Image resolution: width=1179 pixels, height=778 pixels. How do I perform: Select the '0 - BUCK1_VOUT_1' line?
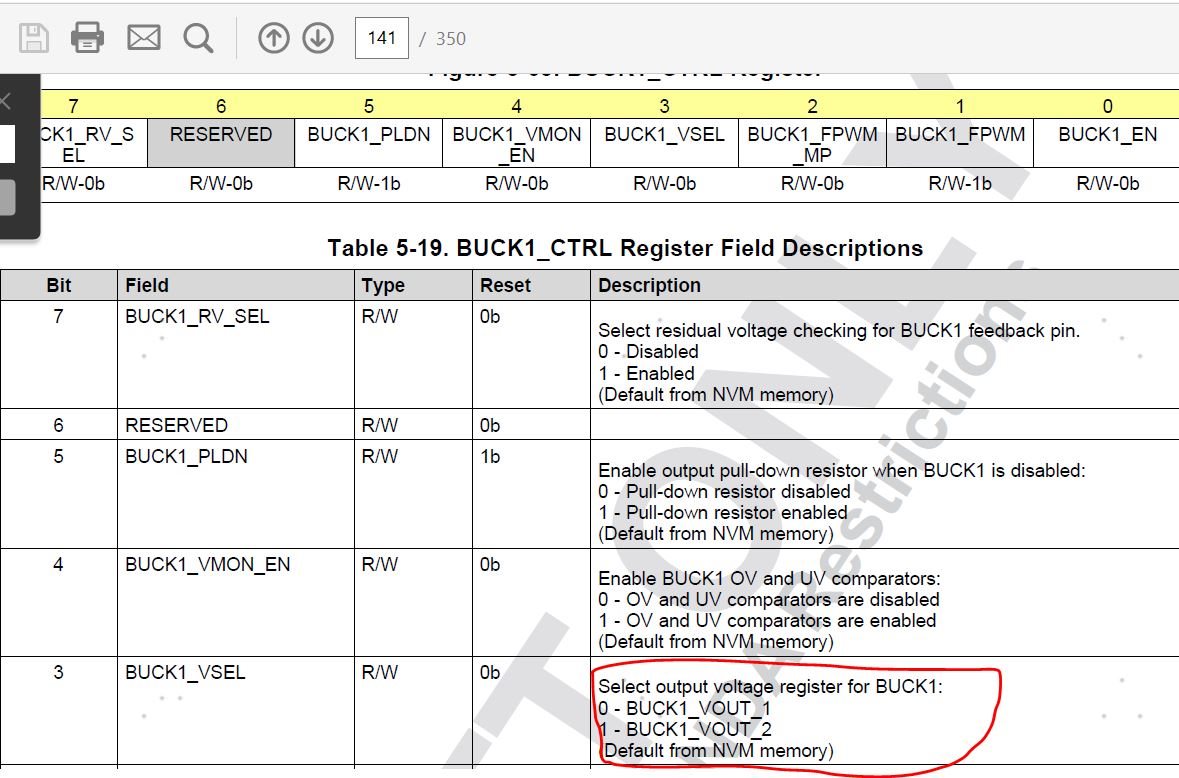(x=684, y=708)
